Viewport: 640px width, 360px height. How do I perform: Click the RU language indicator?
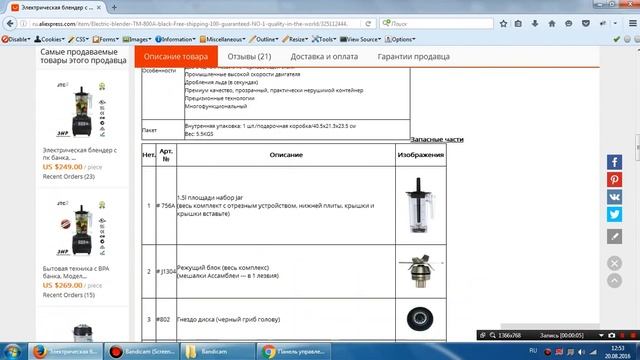(x=533, y=351)
